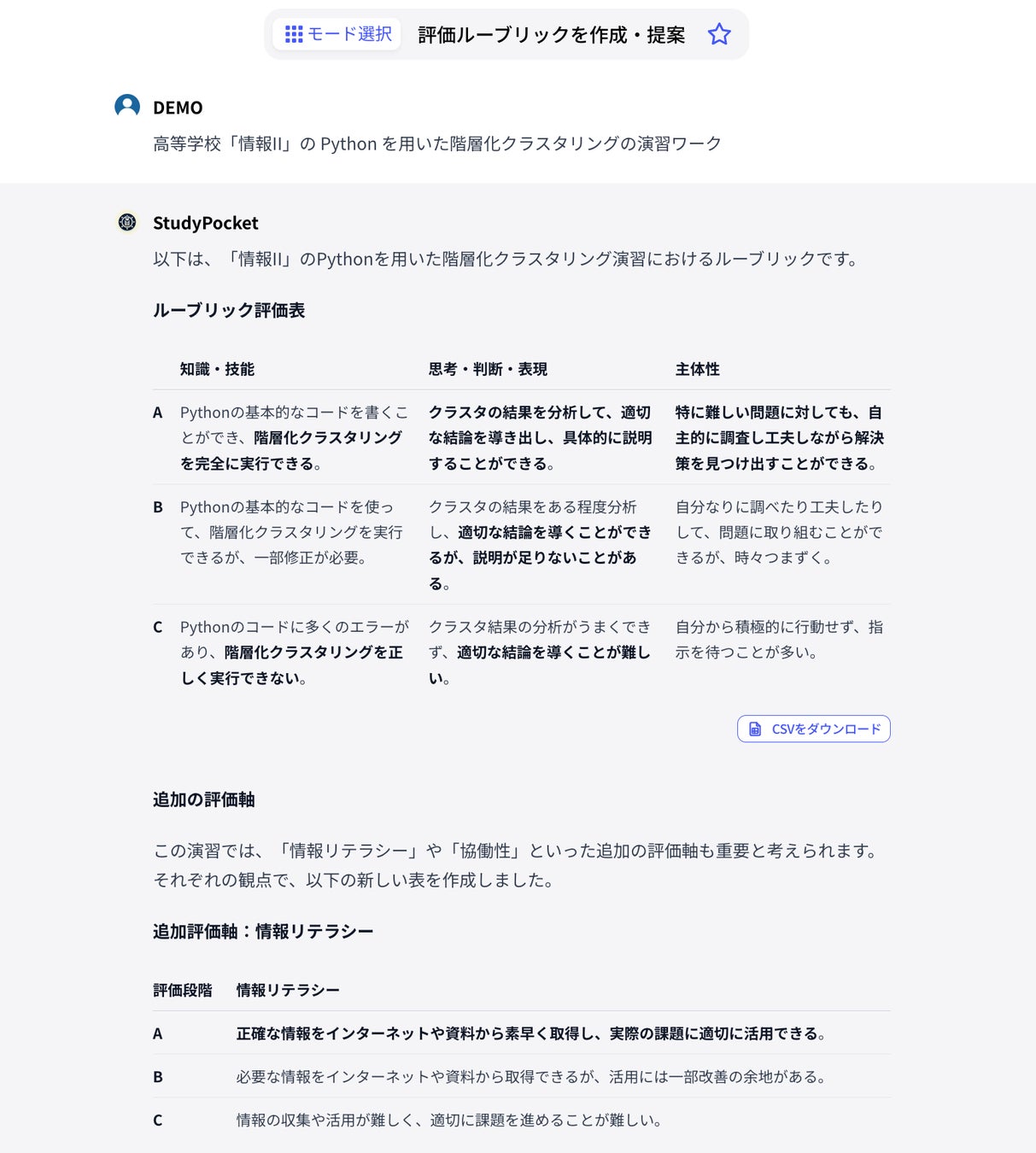The image size is (1036, 1153).
Task: Click the grid icon beside モード選択
Action: point(294,34)
